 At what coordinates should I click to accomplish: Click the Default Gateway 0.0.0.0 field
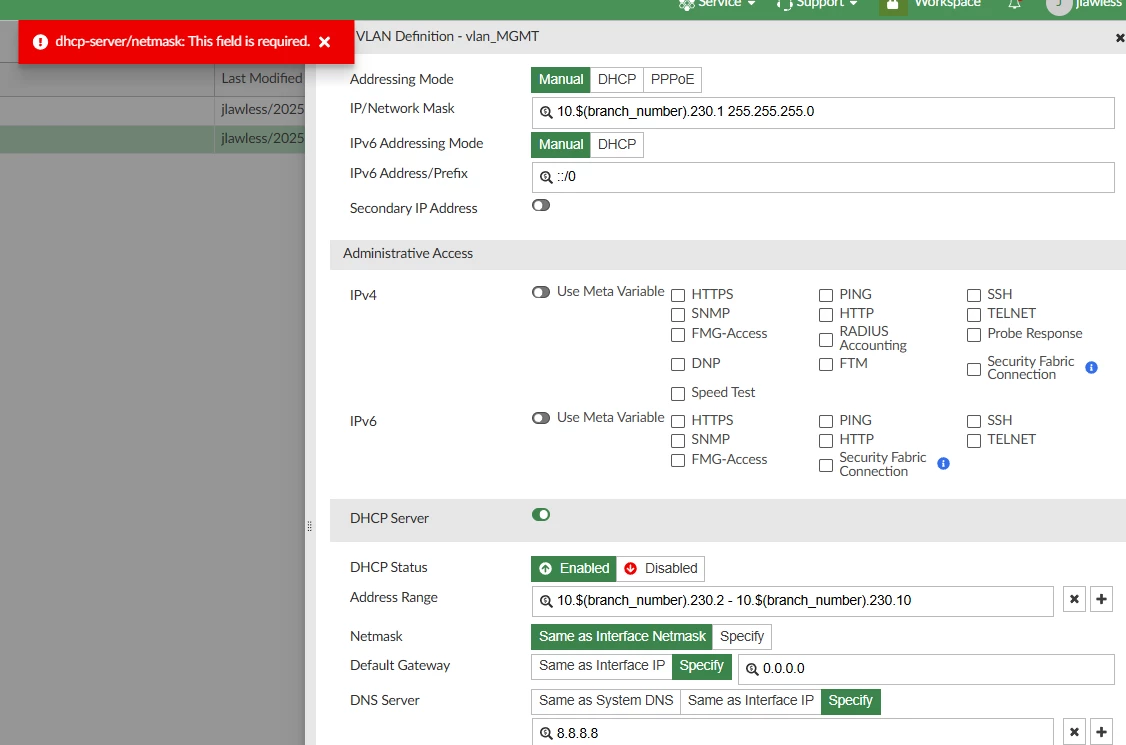pos(926,669)
